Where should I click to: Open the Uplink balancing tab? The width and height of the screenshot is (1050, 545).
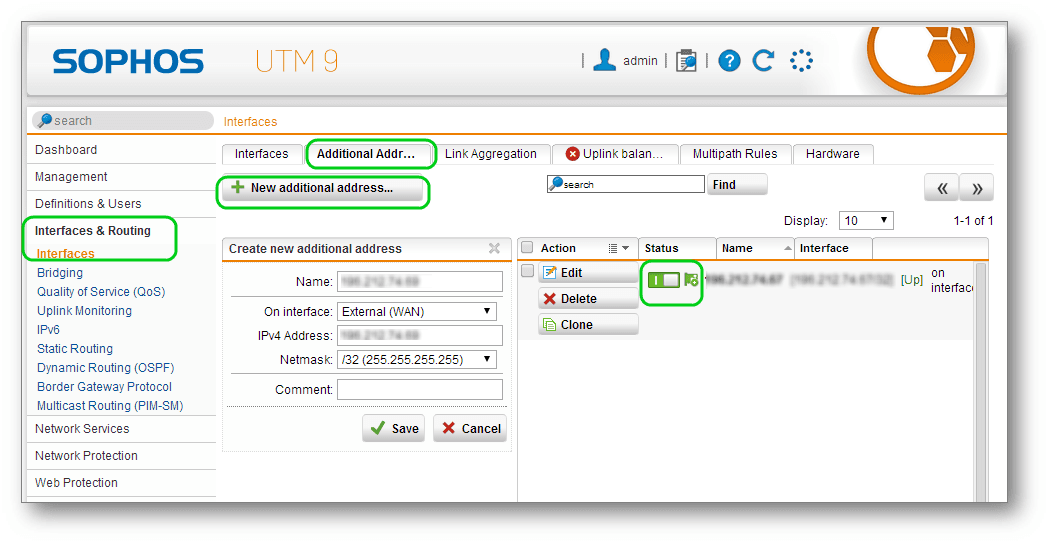click(615, 154)
